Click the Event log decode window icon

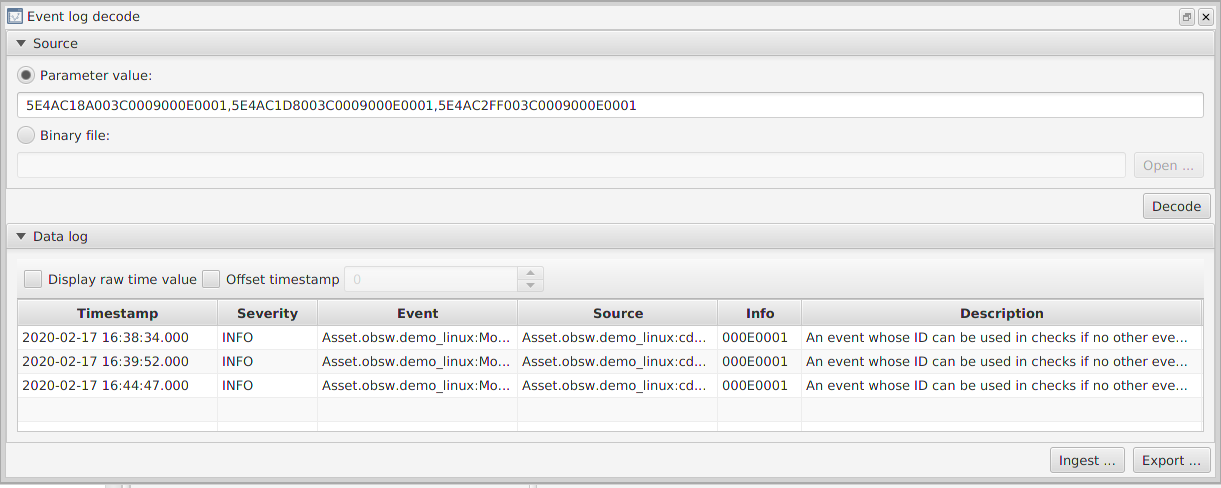point(15,16)
